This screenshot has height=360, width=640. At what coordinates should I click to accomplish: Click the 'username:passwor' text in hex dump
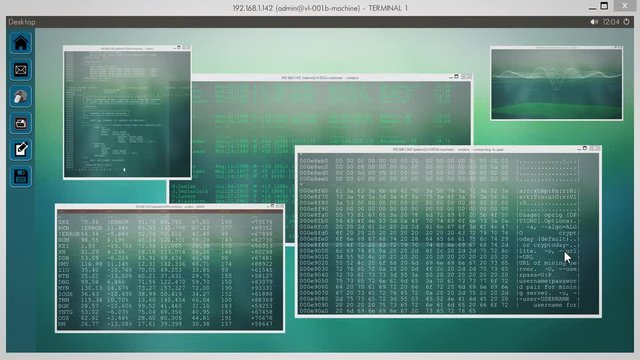549,281
